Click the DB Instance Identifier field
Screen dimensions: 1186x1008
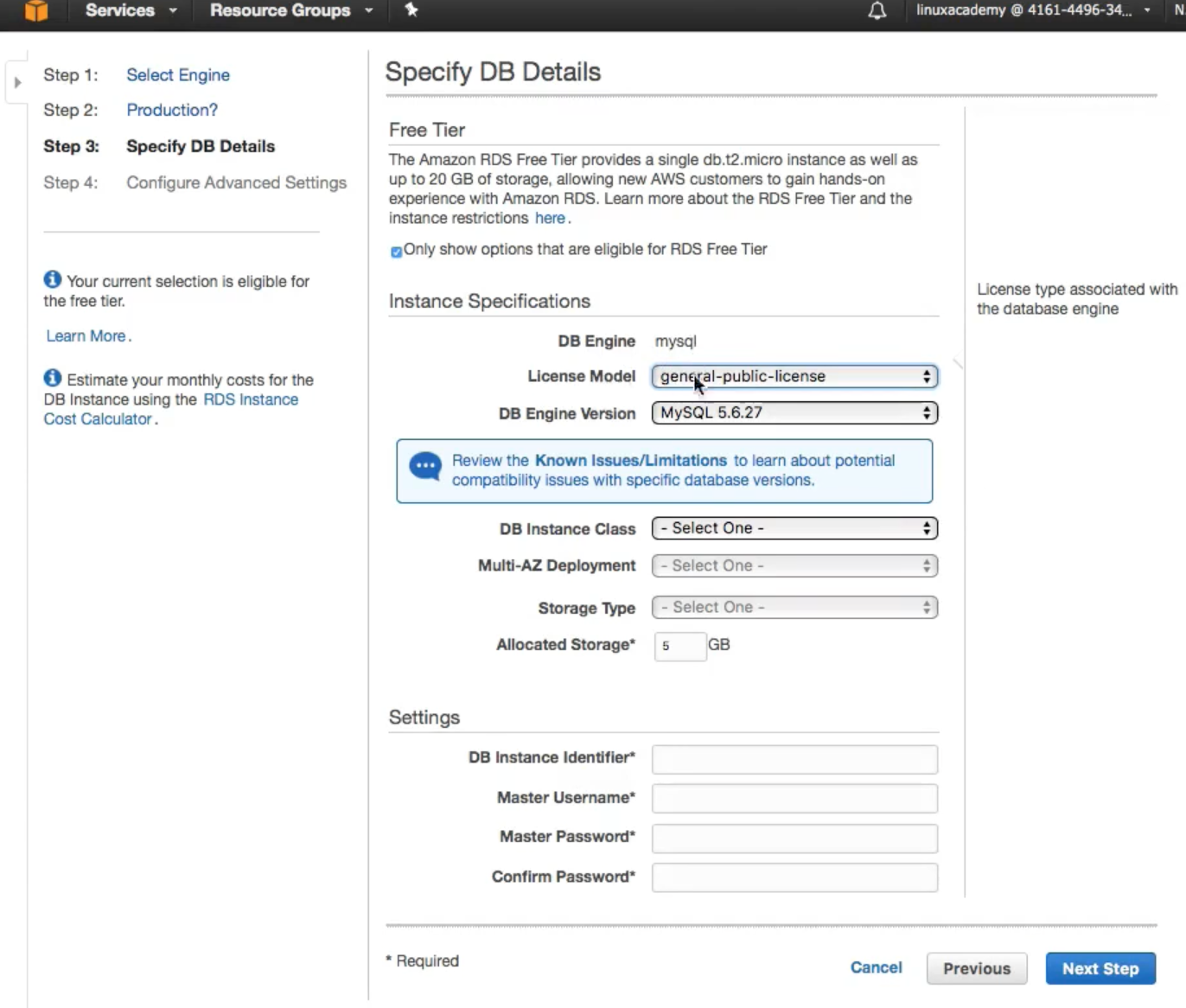pyautogui.click(x=794, y=759)
